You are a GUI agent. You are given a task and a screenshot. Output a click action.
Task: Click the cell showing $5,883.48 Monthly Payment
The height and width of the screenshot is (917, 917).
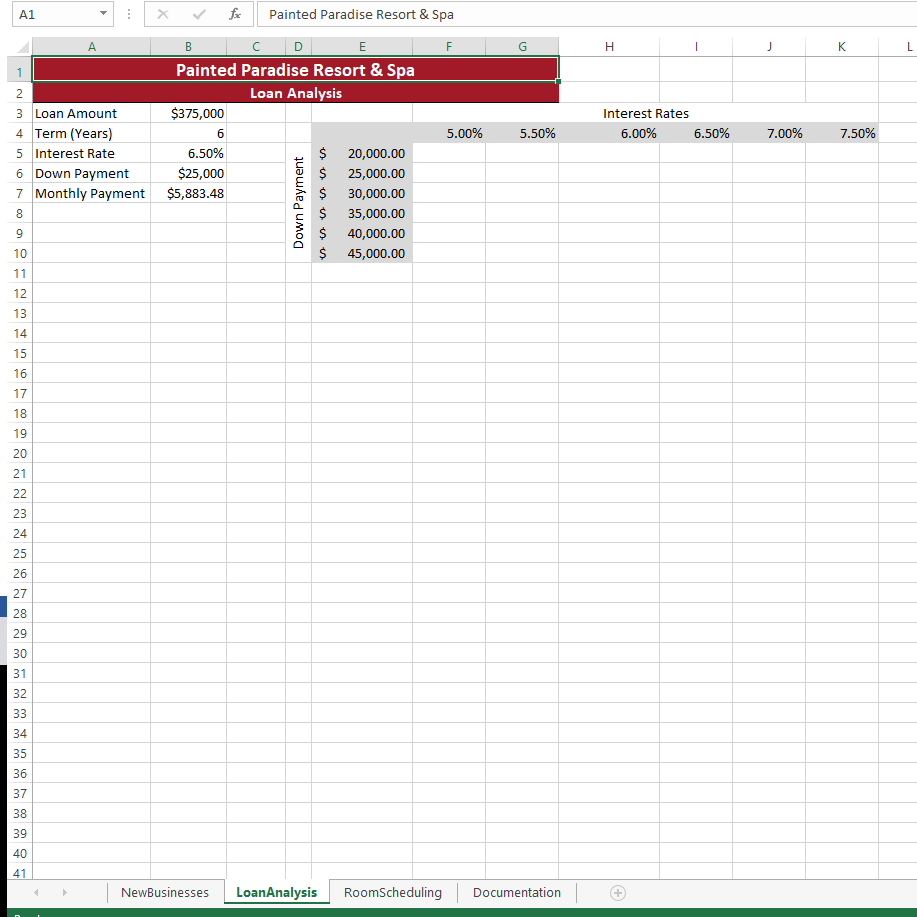(188, 193)
